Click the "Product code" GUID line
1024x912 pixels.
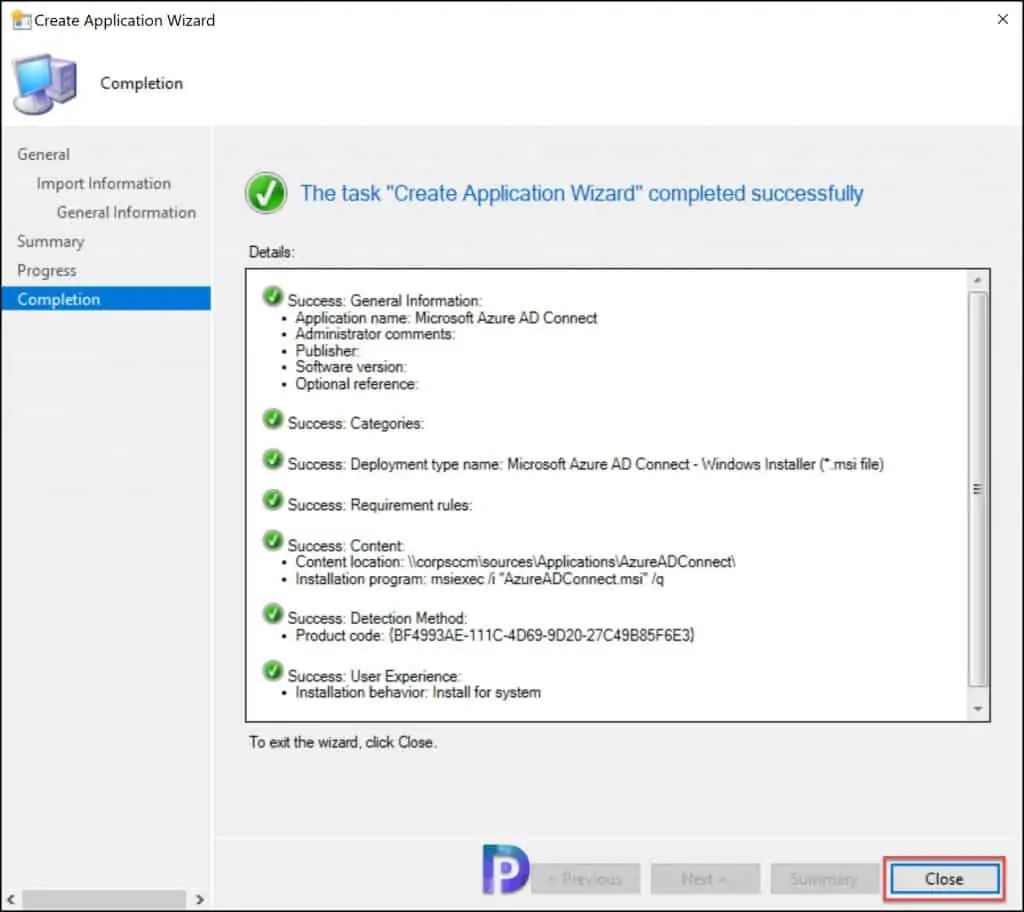[x=494, y=635]
